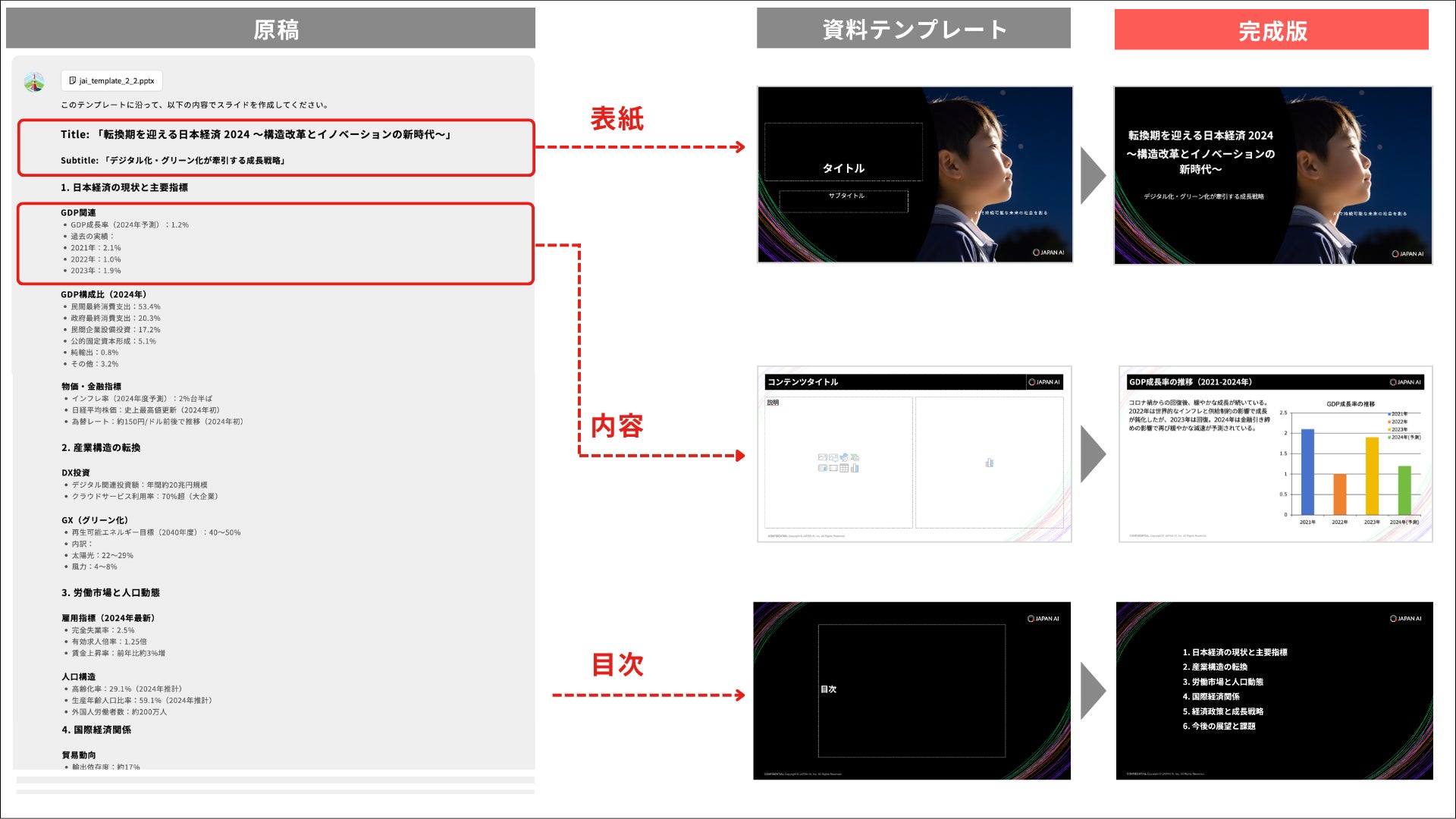
Task: Click JAPAN AI logo on completed GDP chart slide
Action: (1405, 382)
